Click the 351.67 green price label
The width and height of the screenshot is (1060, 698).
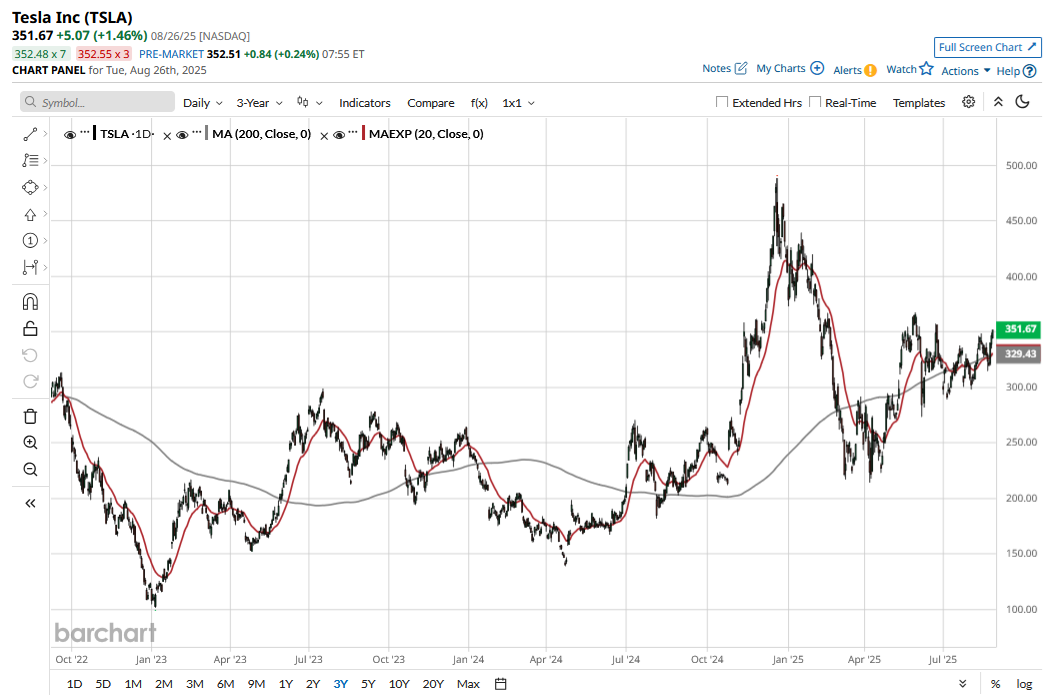1019,328
